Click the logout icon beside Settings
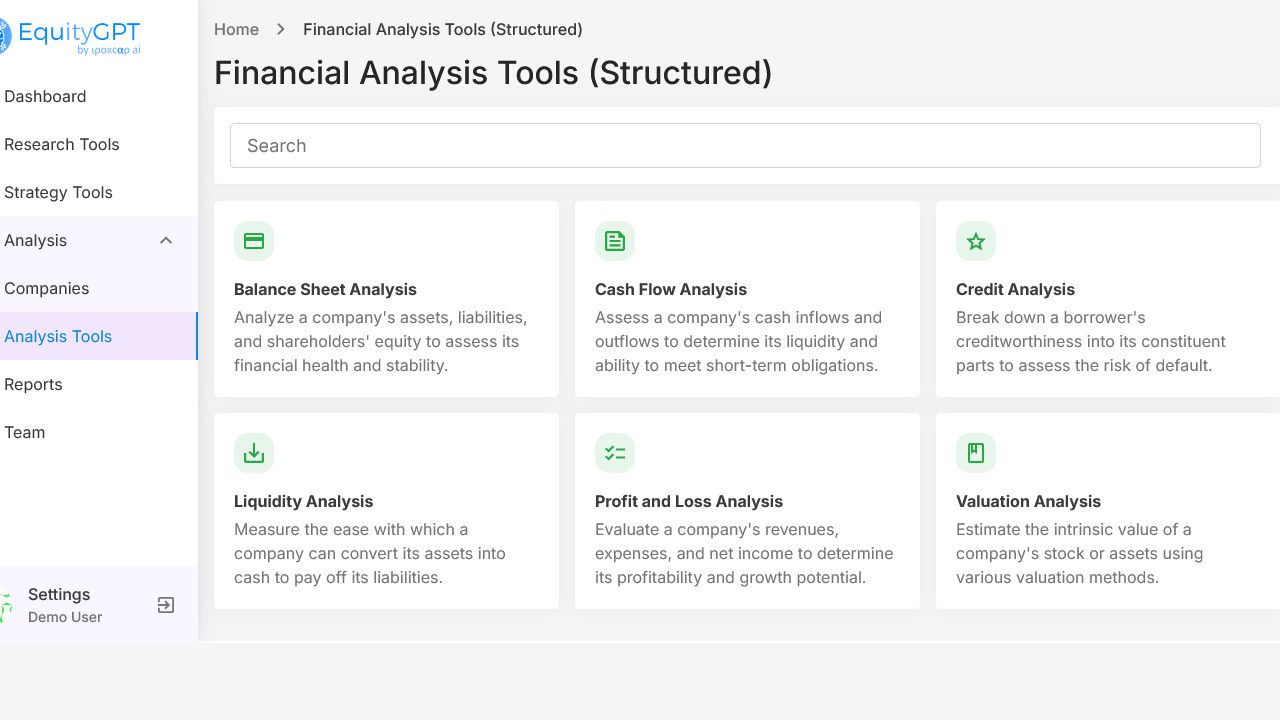The height and width of the screenshot is (720, 1280). 166,605
